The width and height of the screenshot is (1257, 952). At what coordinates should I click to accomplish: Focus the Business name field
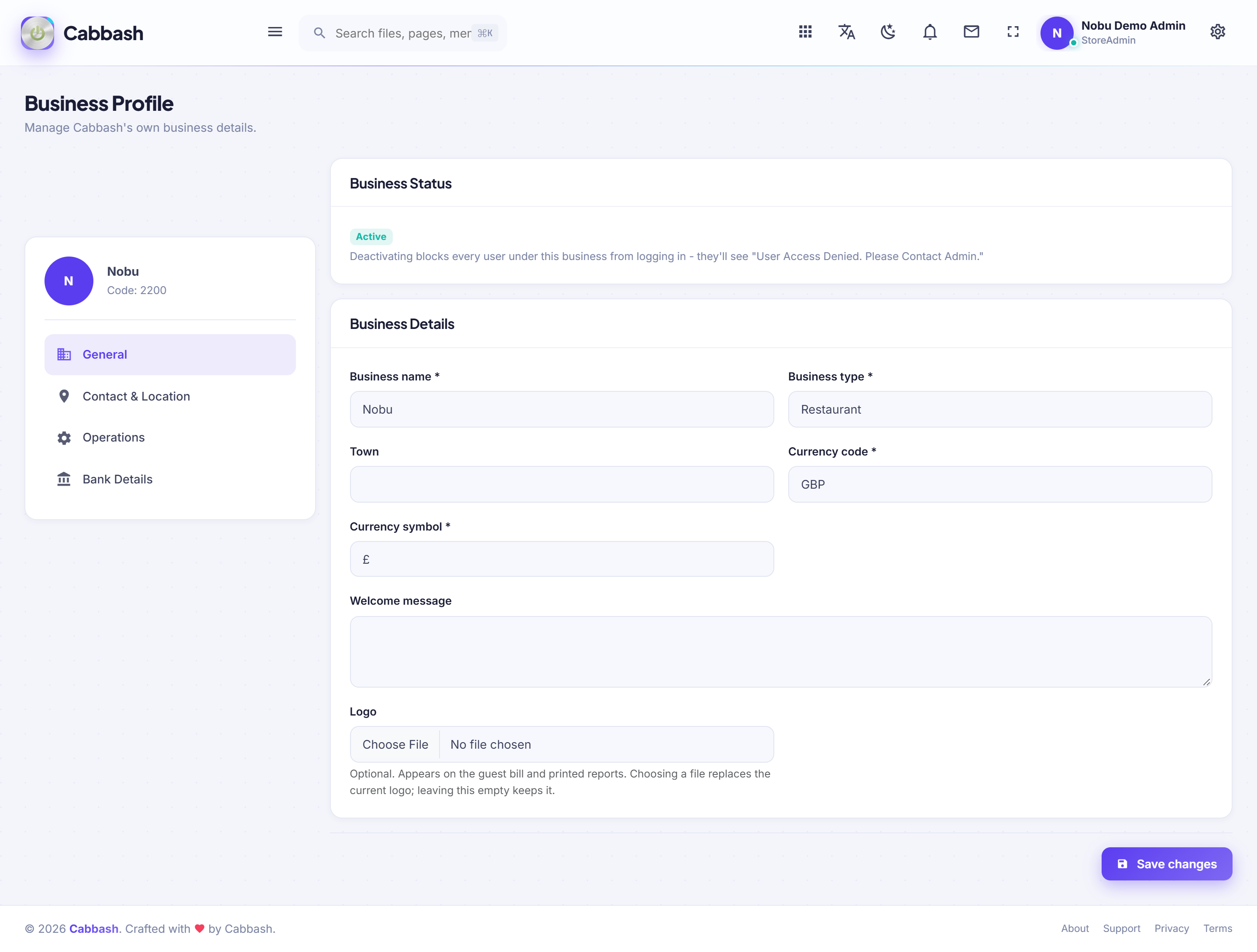click(x=561, y=409)
